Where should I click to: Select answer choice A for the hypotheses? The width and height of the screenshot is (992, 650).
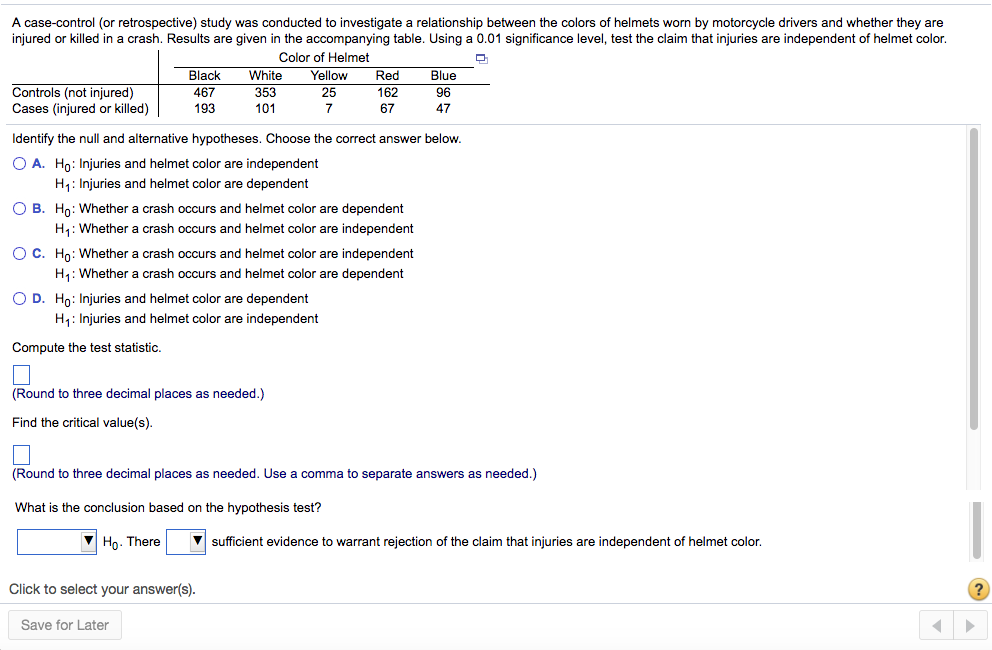coord(19,162)
